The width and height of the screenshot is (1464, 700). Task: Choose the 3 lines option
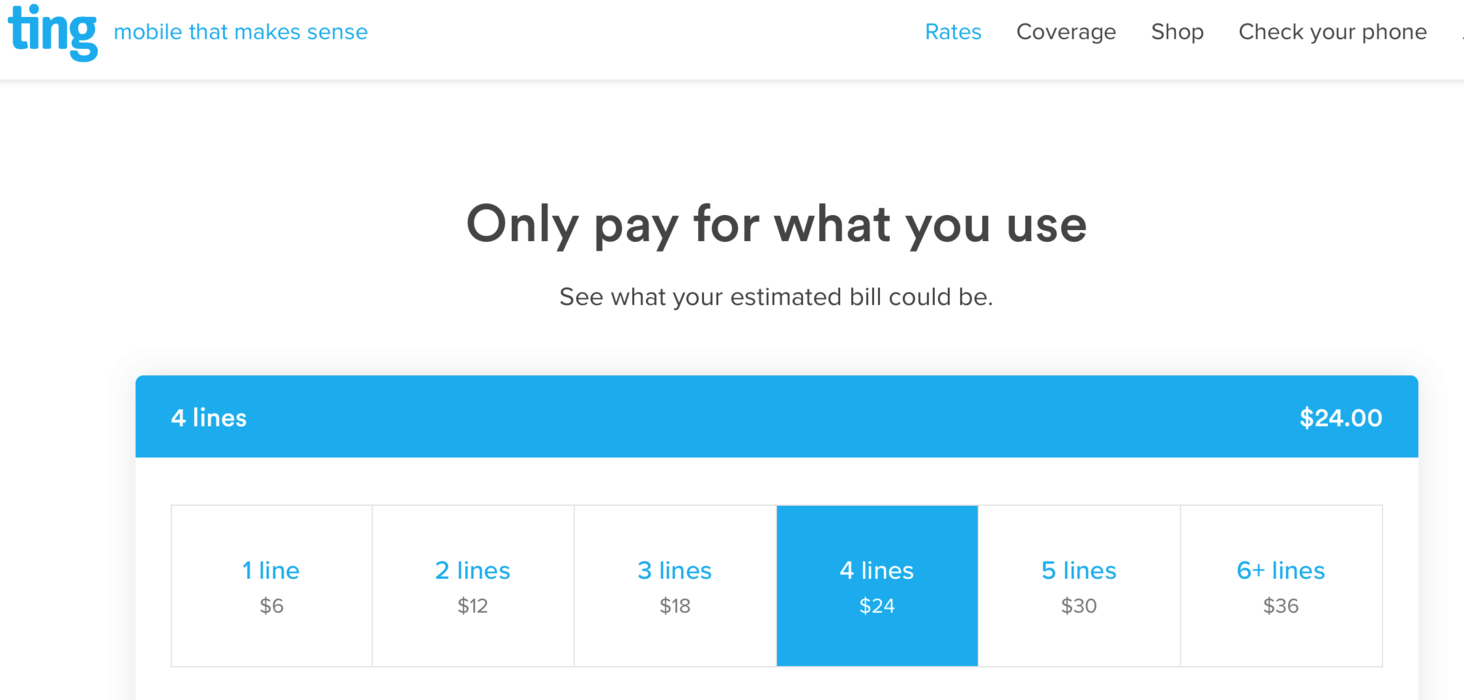674,585
